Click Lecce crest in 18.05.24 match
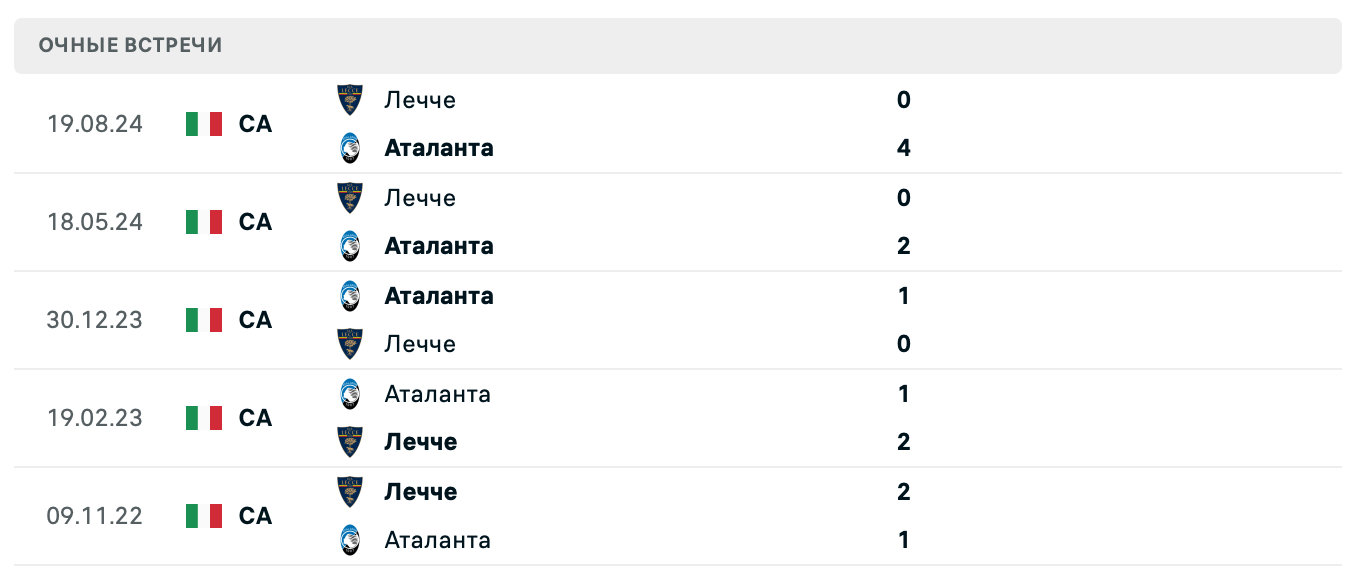Image resolution: width=1356 pixels, height=580 pixels. [350, 197]
